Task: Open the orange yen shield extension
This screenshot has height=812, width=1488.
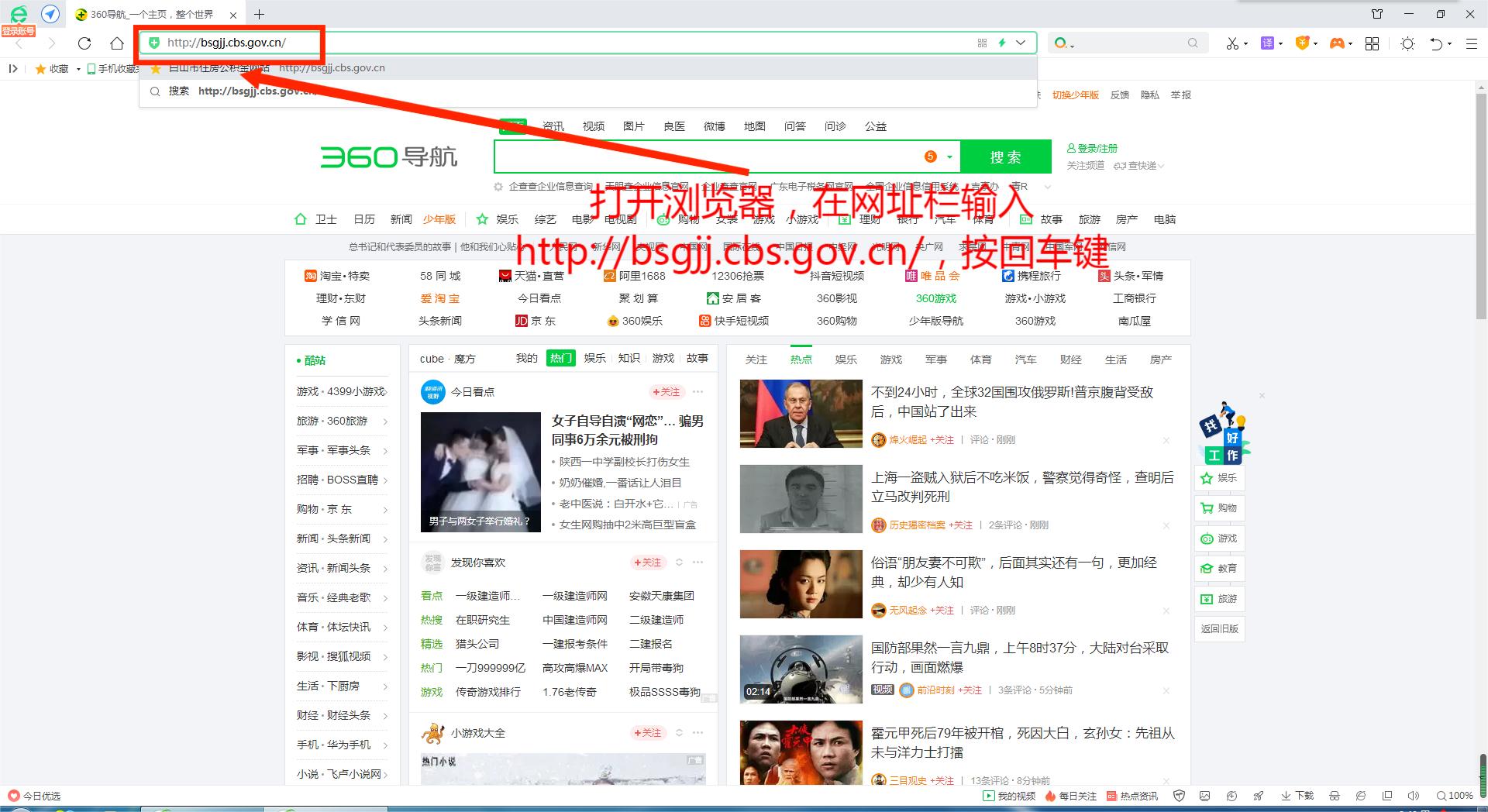Action: pos(1302,43)
